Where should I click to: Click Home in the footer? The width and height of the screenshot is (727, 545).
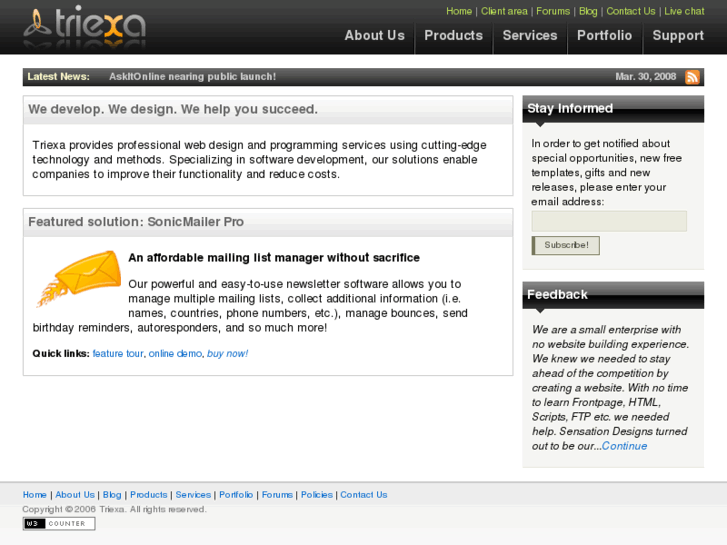tap(34, 495)
